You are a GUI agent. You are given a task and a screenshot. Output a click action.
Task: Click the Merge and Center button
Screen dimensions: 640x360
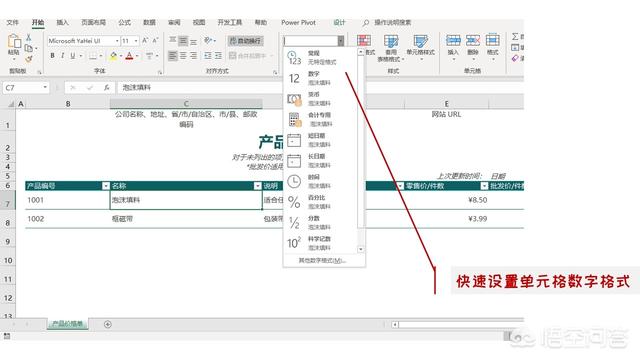(248, 56)
